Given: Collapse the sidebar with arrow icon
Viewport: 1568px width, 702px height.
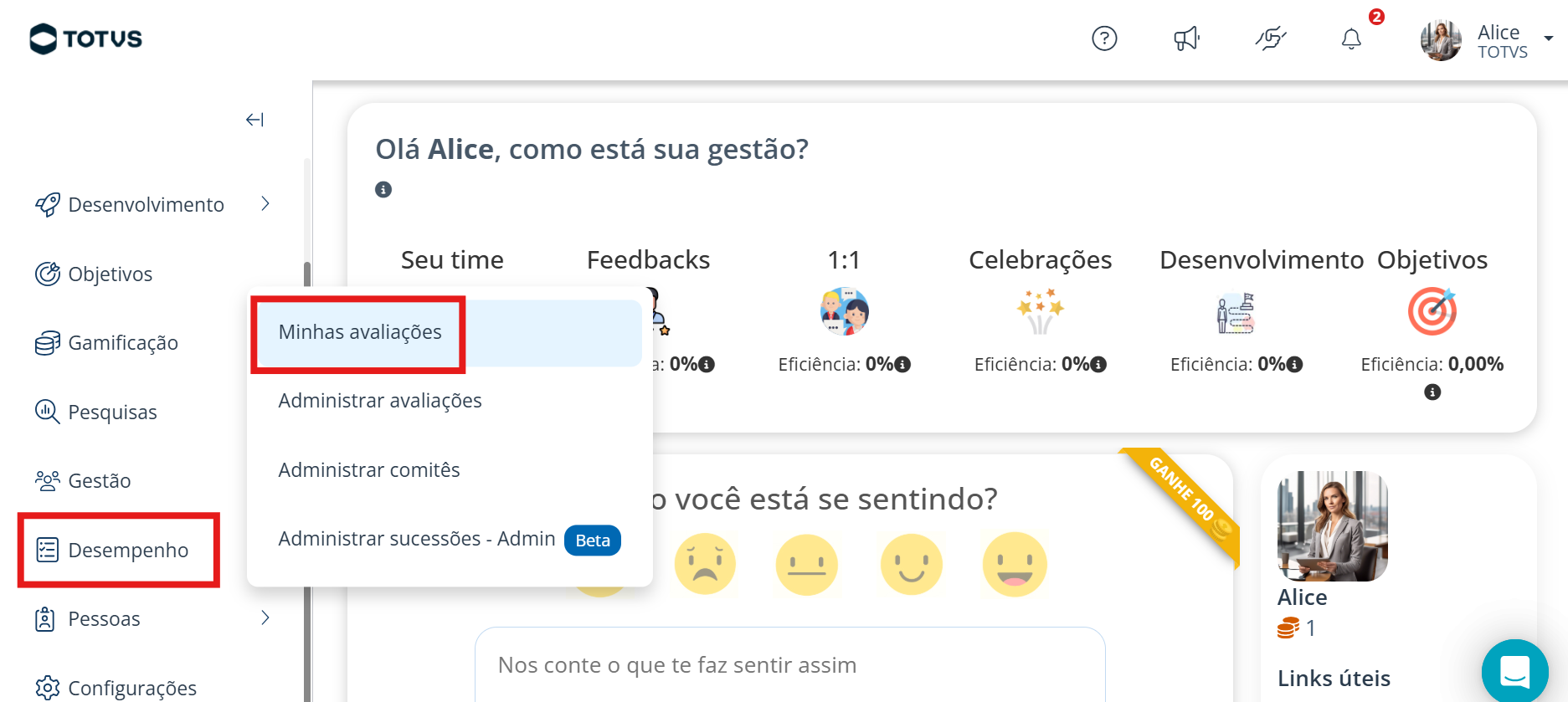Looking at the screenshot, I should (x=254, y=120).
